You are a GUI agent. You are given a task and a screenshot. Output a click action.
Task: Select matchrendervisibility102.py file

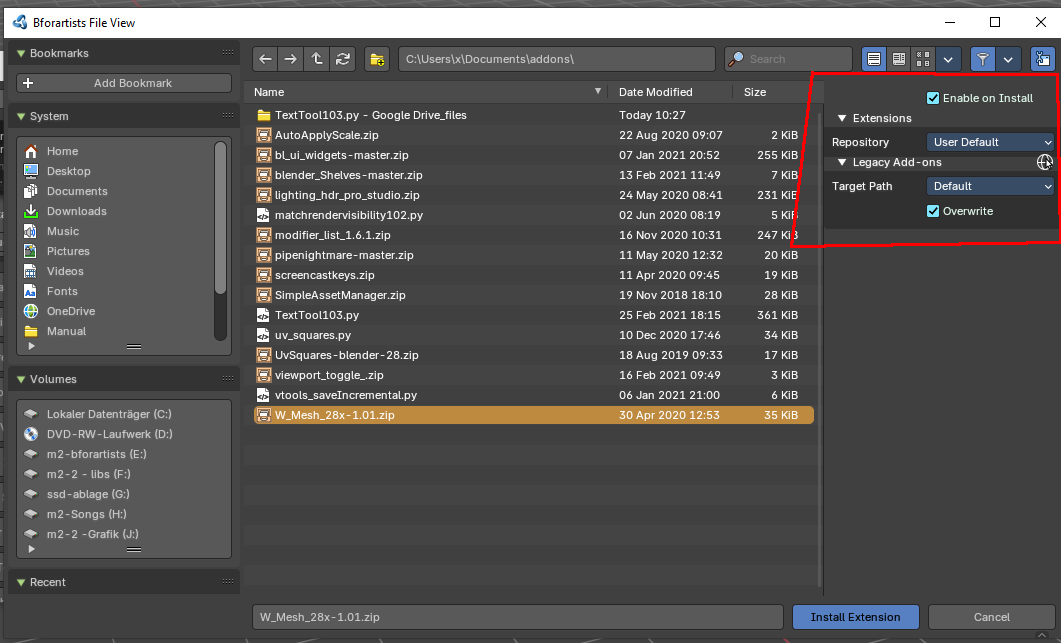point(534,215)
